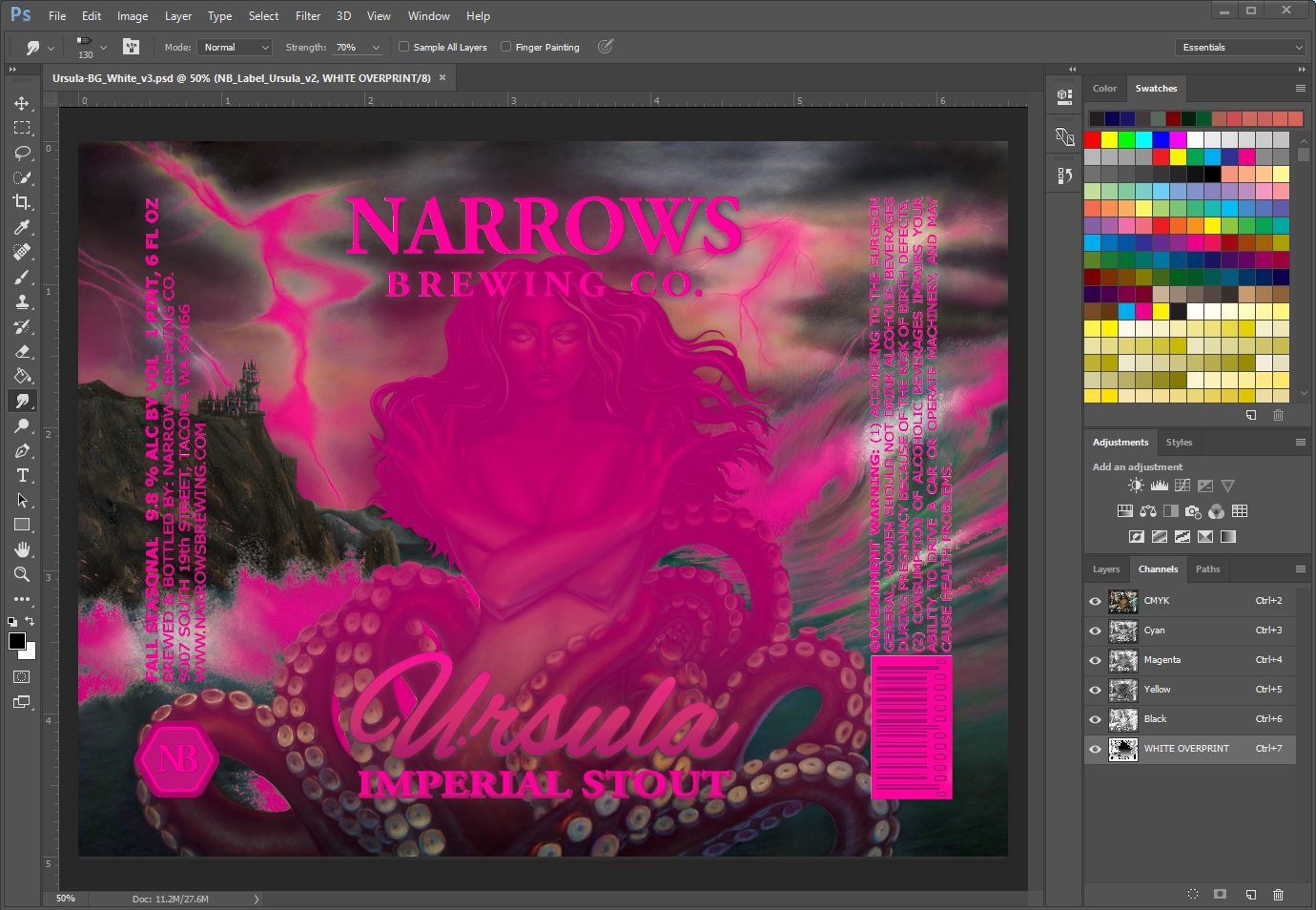Viewport: 1316px width, 910px height.
Task: Select the History Brush tool
Action: pyautogui.click(x=22, y=326)
